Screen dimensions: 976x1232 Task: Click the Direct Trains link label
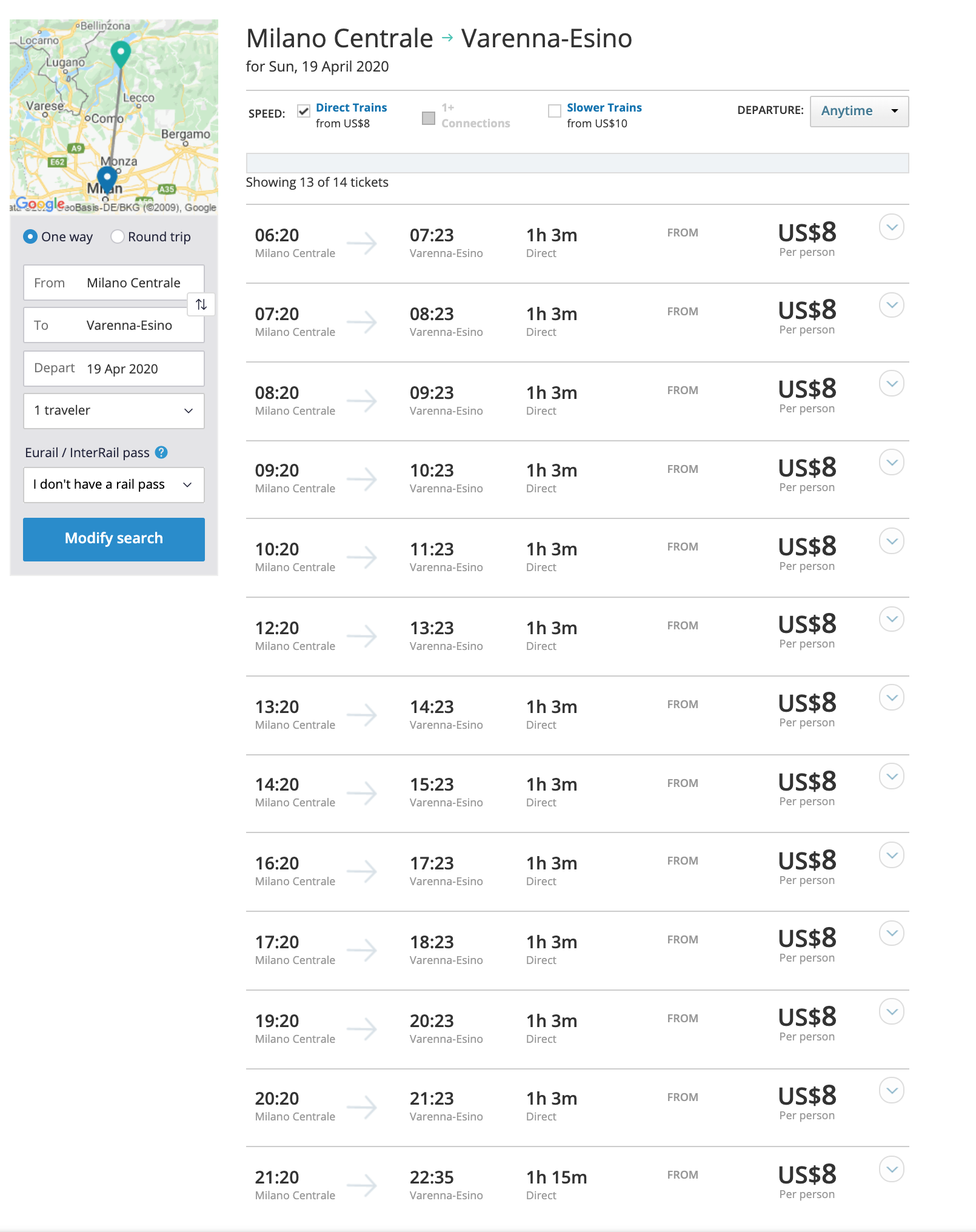point(351,107)
